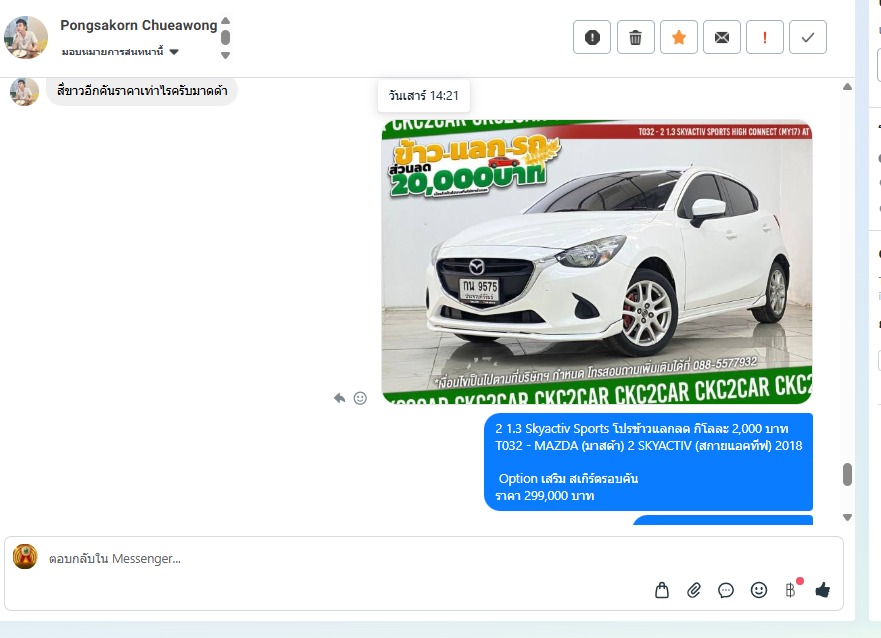
Task: Click the chat scrollbar thumb
Action: pos(847,474)
